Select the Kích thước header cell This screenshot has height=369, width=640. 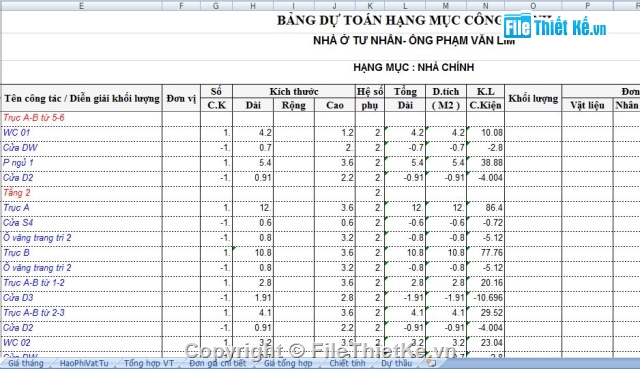[294, 91]
